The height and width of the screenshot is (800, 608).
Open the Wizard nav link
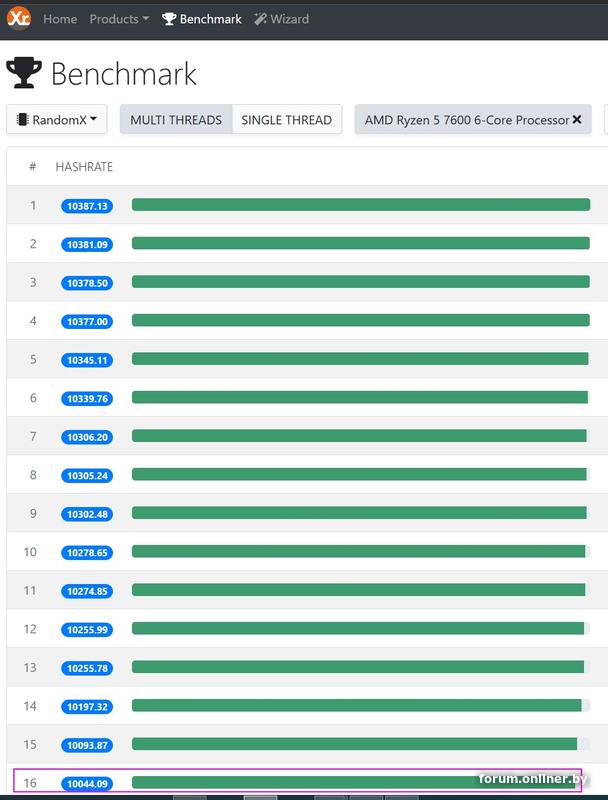point(282,19)
